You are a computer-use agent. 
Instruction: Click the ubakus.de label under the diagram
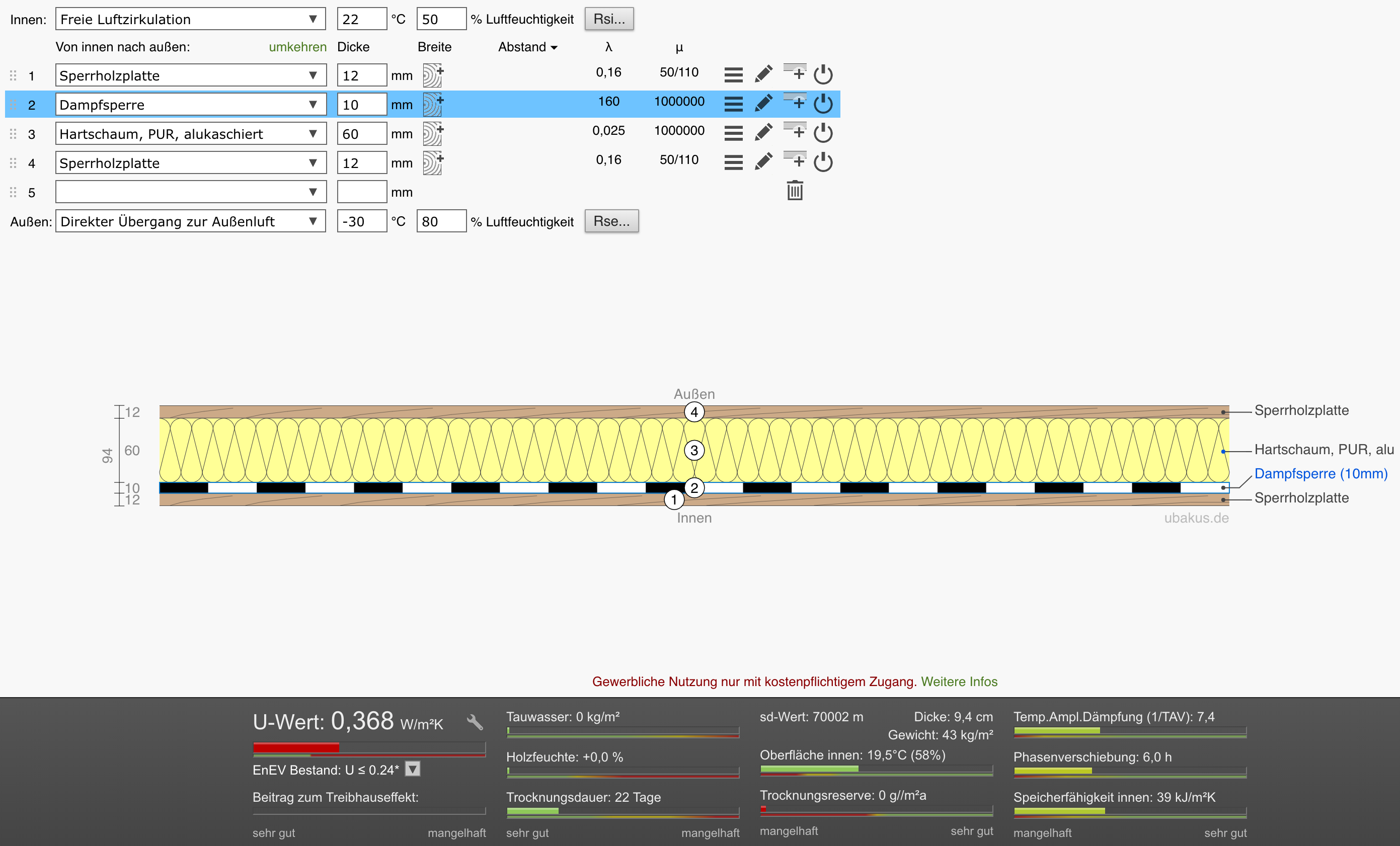point(1196,518)
